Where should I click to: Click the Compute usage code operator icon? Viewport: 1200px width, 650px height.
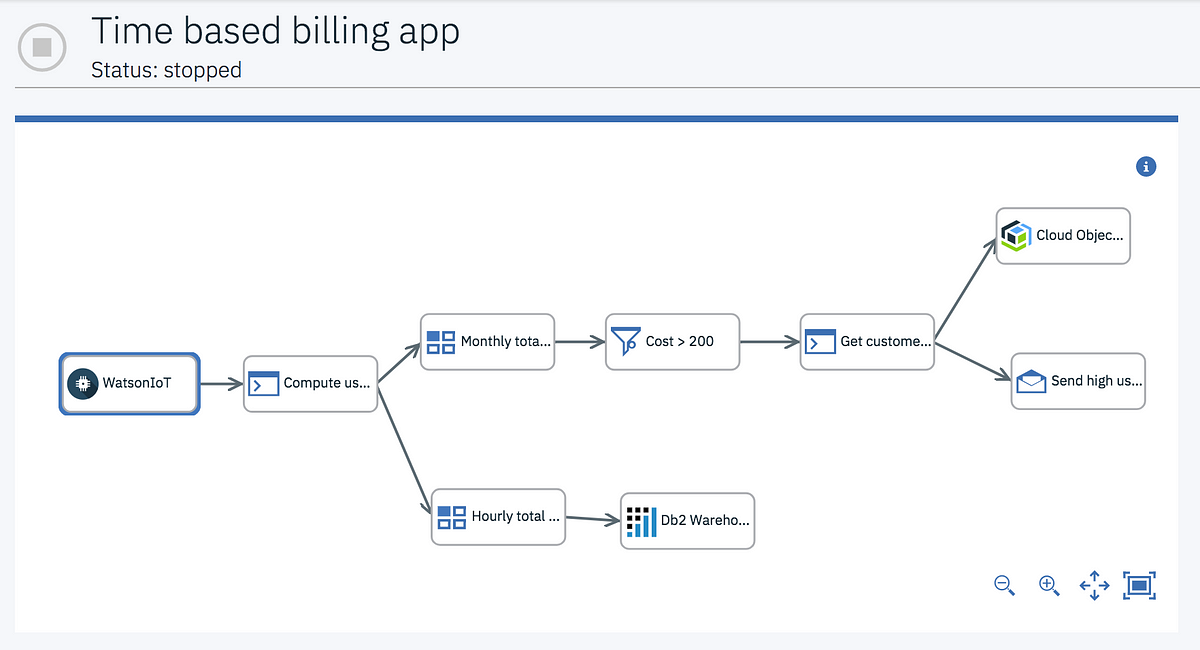click(x=264, y=383)
